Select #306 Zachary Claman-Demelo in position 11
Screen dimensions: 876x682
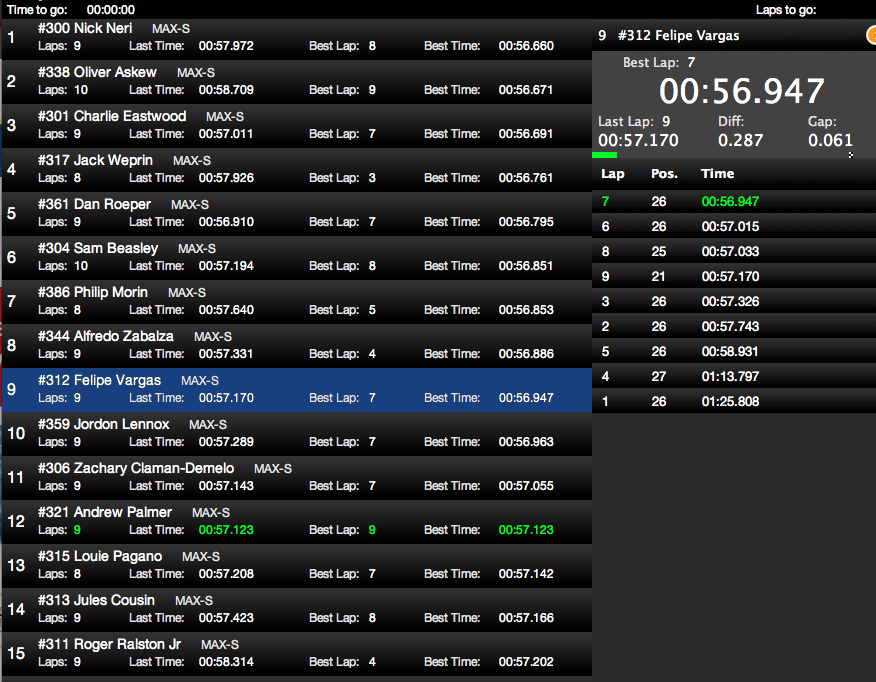click(x=296, y=477)
